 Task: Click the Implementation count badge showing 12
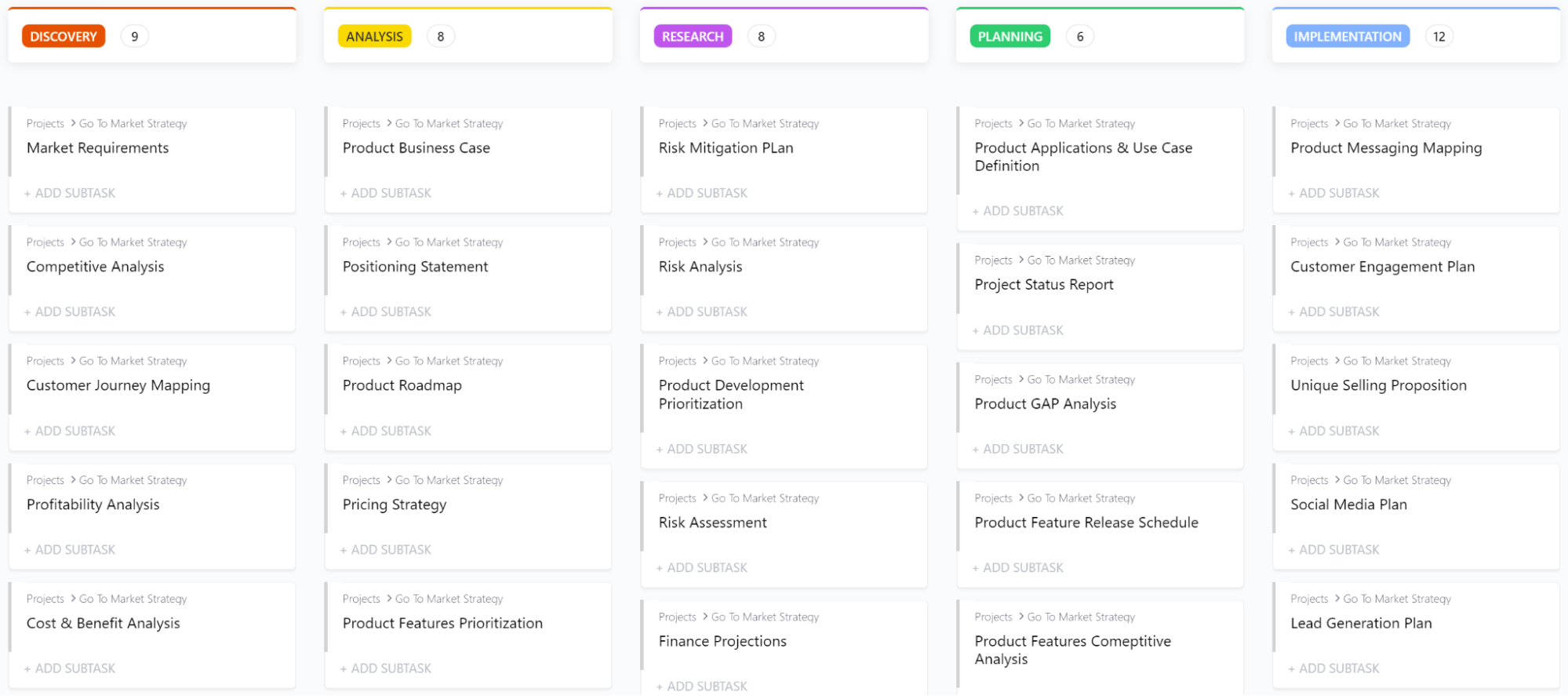coord(1439,37)
